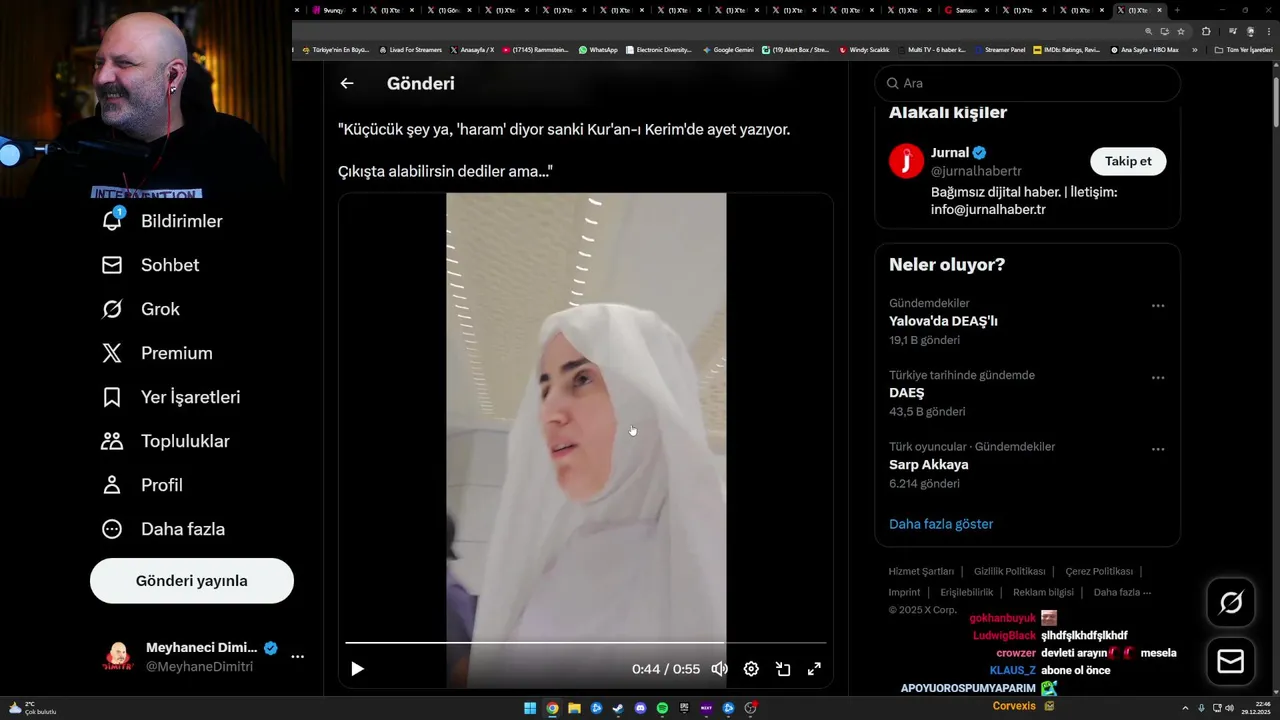Switch to the Gön browser tab
1280x720 pixels.
tap(449, 10)
